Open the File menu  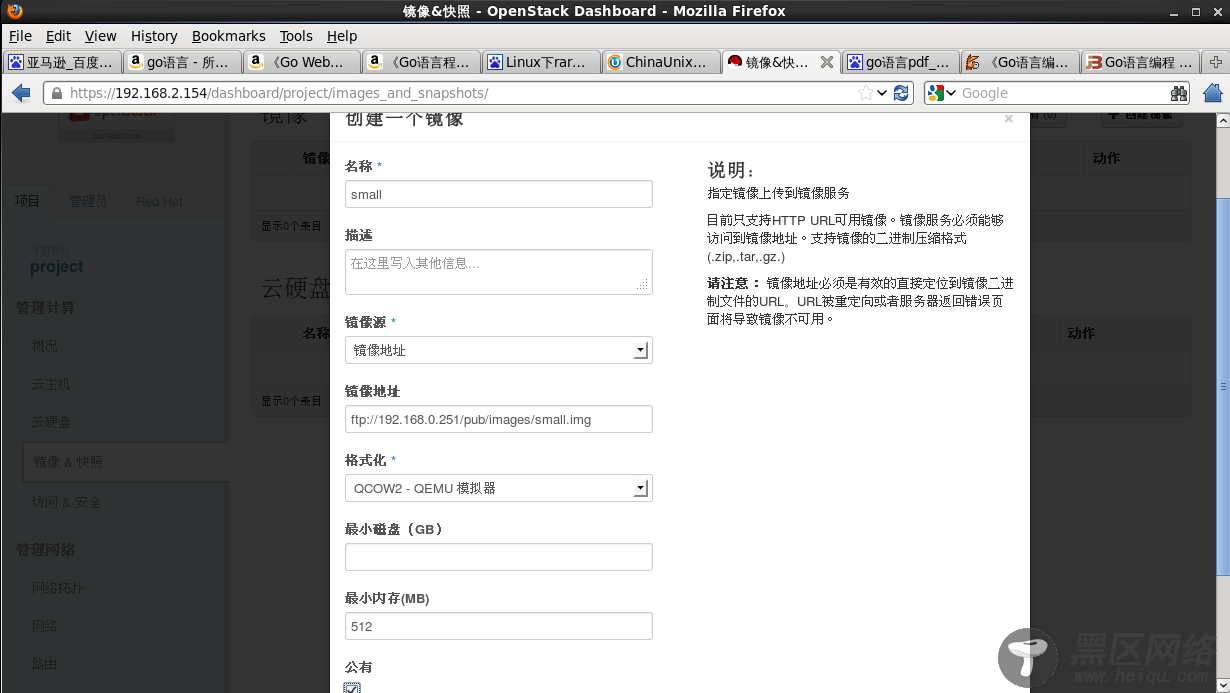click(x=20, y=36)
